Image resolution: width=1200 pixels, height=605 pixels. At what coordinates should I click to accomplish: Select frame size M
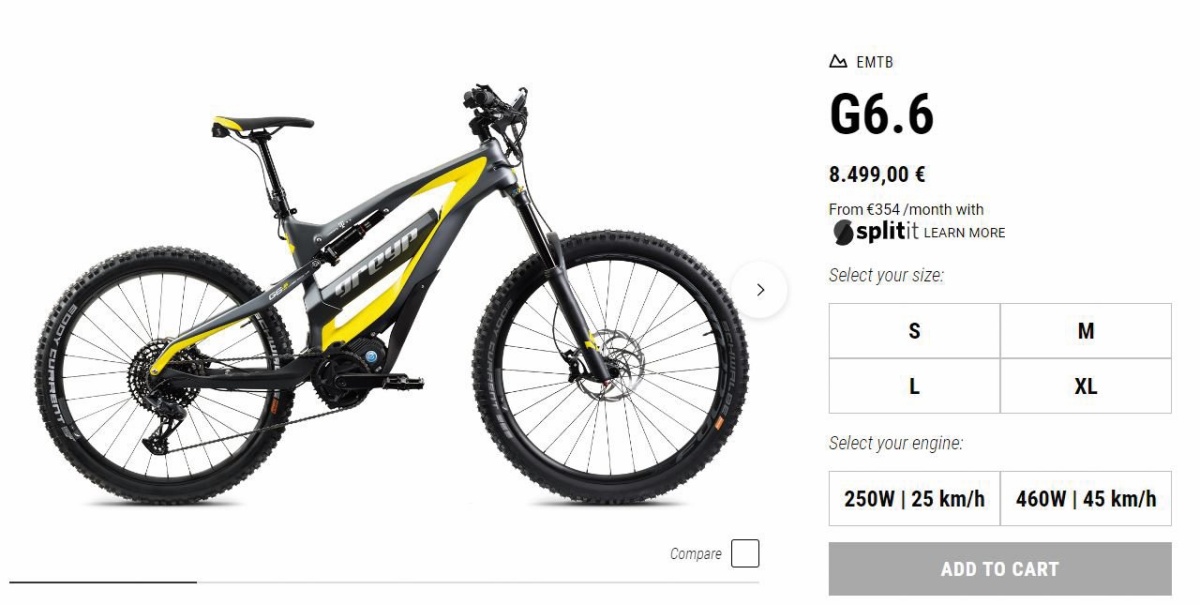tap(1086, 331)
